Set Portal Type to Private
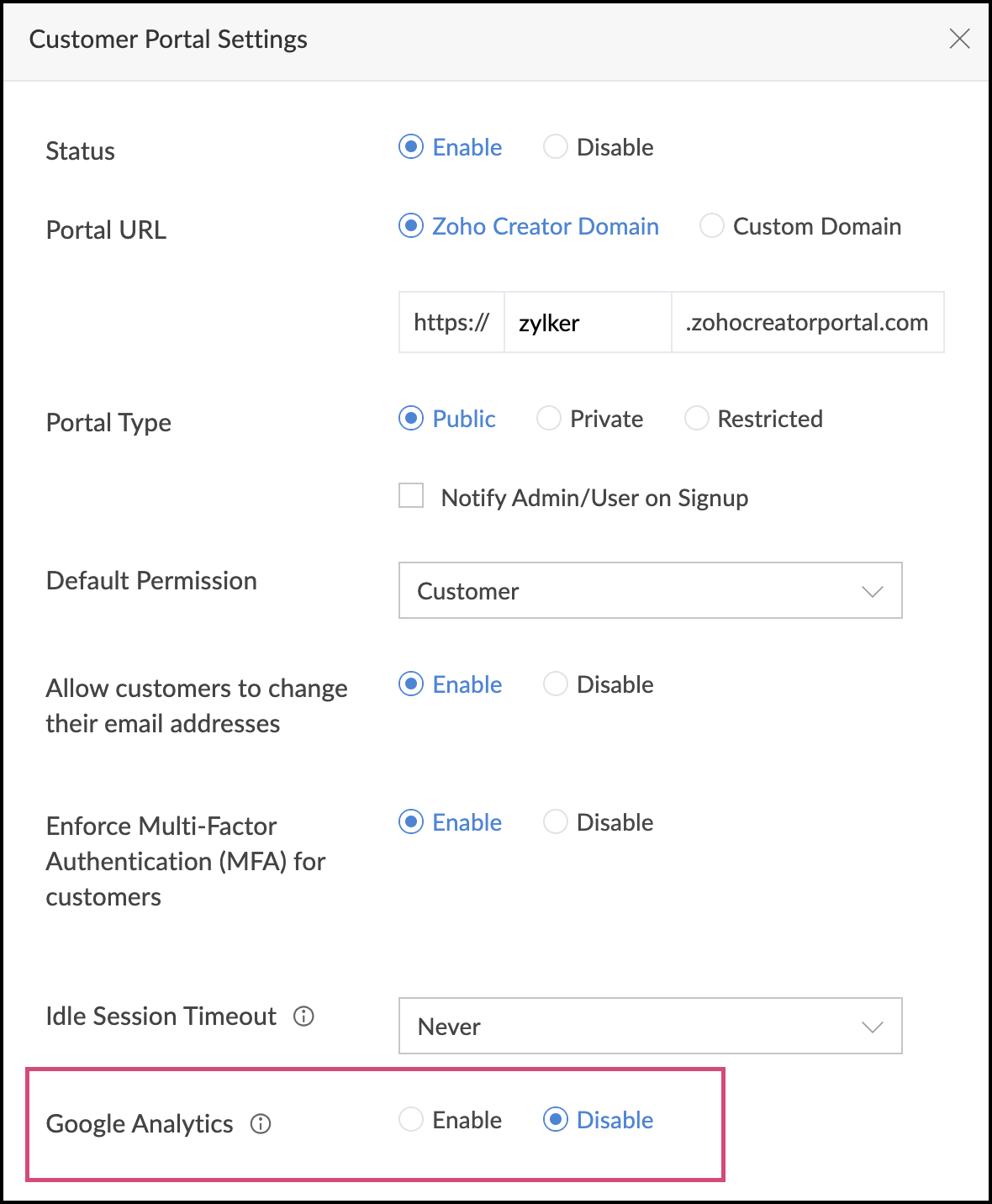This screenshot has width=992, height=1204. pyautogui.click(x=549, y=419)
